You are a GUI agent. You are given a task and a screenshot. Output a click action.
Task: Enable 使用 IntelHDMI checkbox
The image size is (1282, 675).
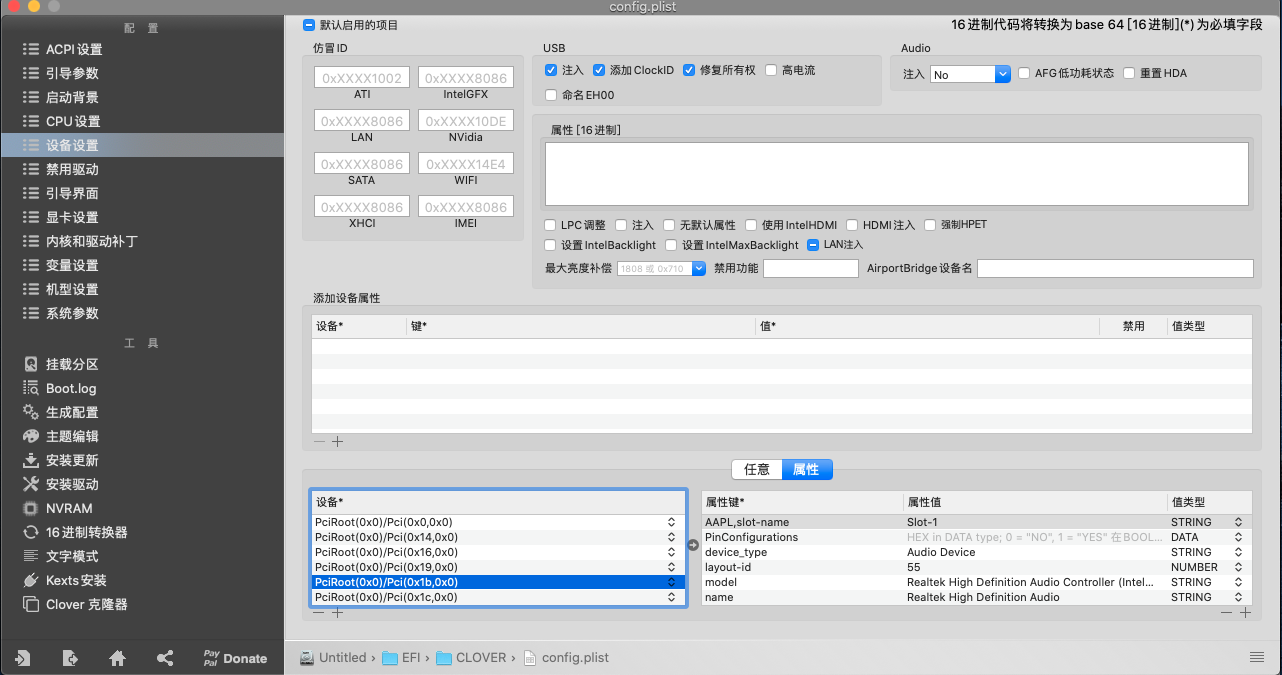[751, 225]
